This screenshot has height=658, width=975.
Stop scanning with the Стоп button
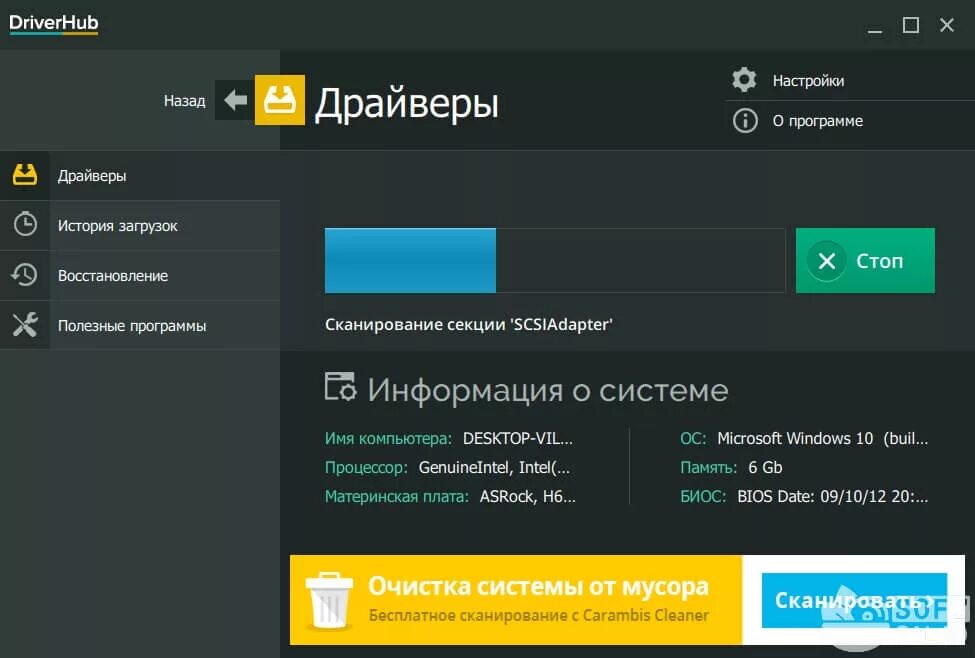coord(865,261)
